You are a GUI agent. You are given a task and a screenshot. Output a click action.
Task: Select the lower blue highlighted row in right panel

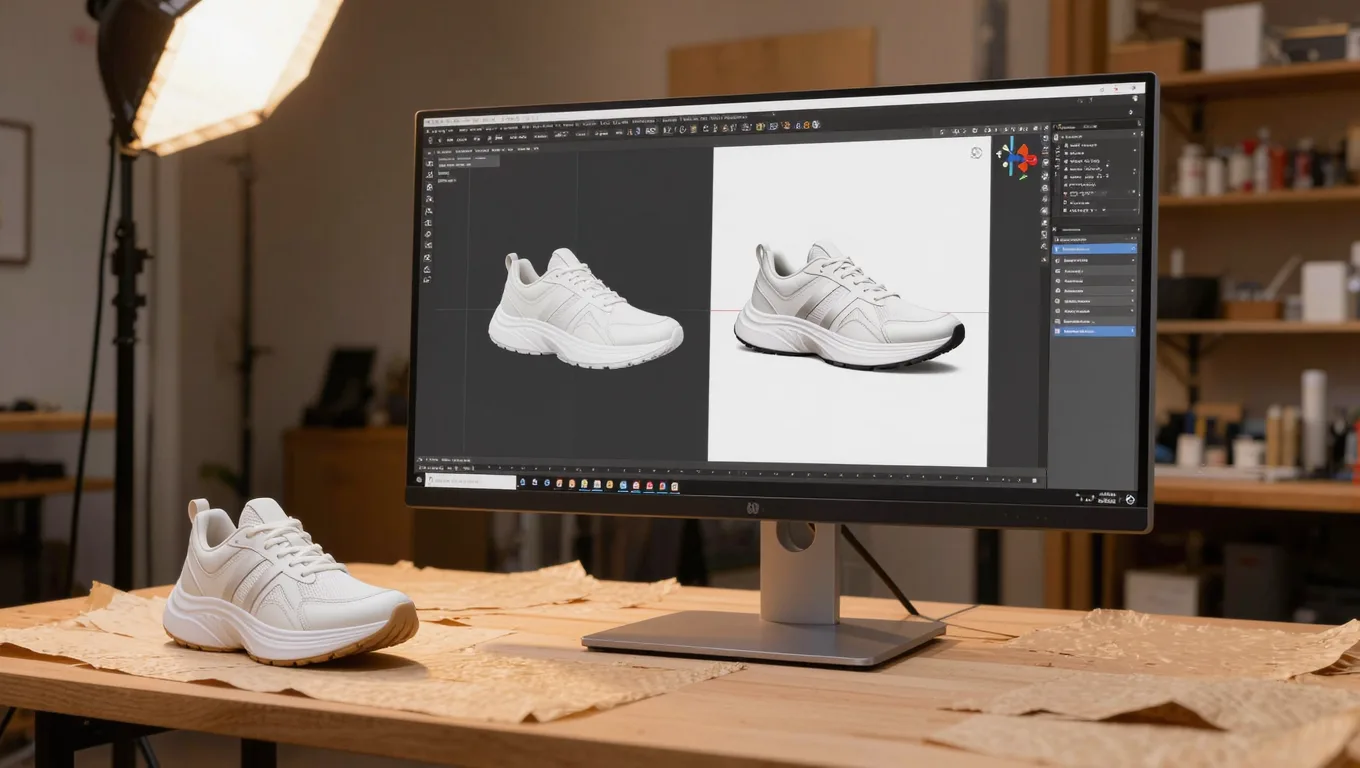[1095, 330]
